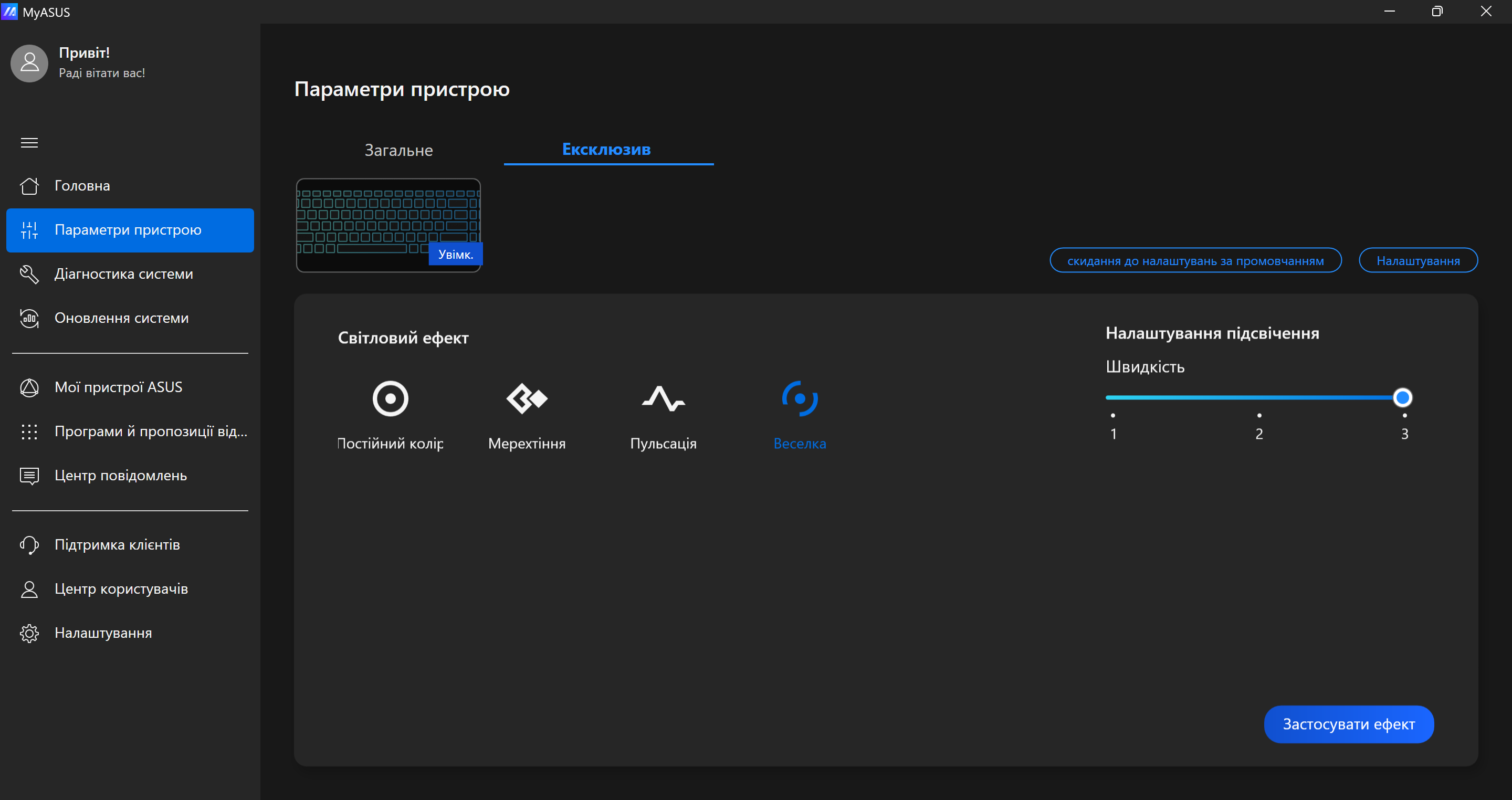Viewport: 1512px width, 800px height.
Task: Collapse the sidebar with the hamburger icon
Action: (x=29, y=143)
